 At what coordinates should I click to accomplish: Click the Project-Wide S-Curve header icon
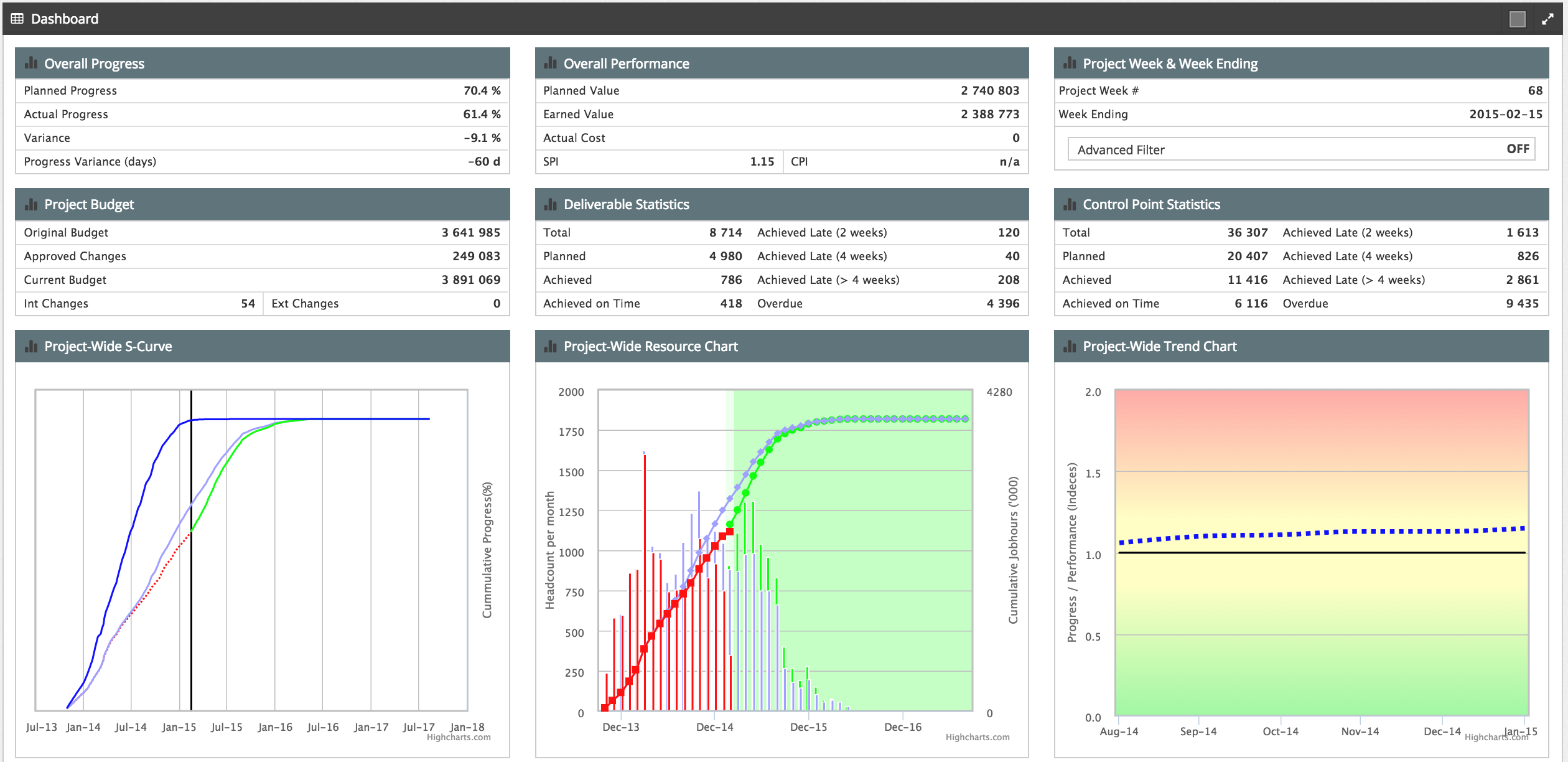[31, 346]
